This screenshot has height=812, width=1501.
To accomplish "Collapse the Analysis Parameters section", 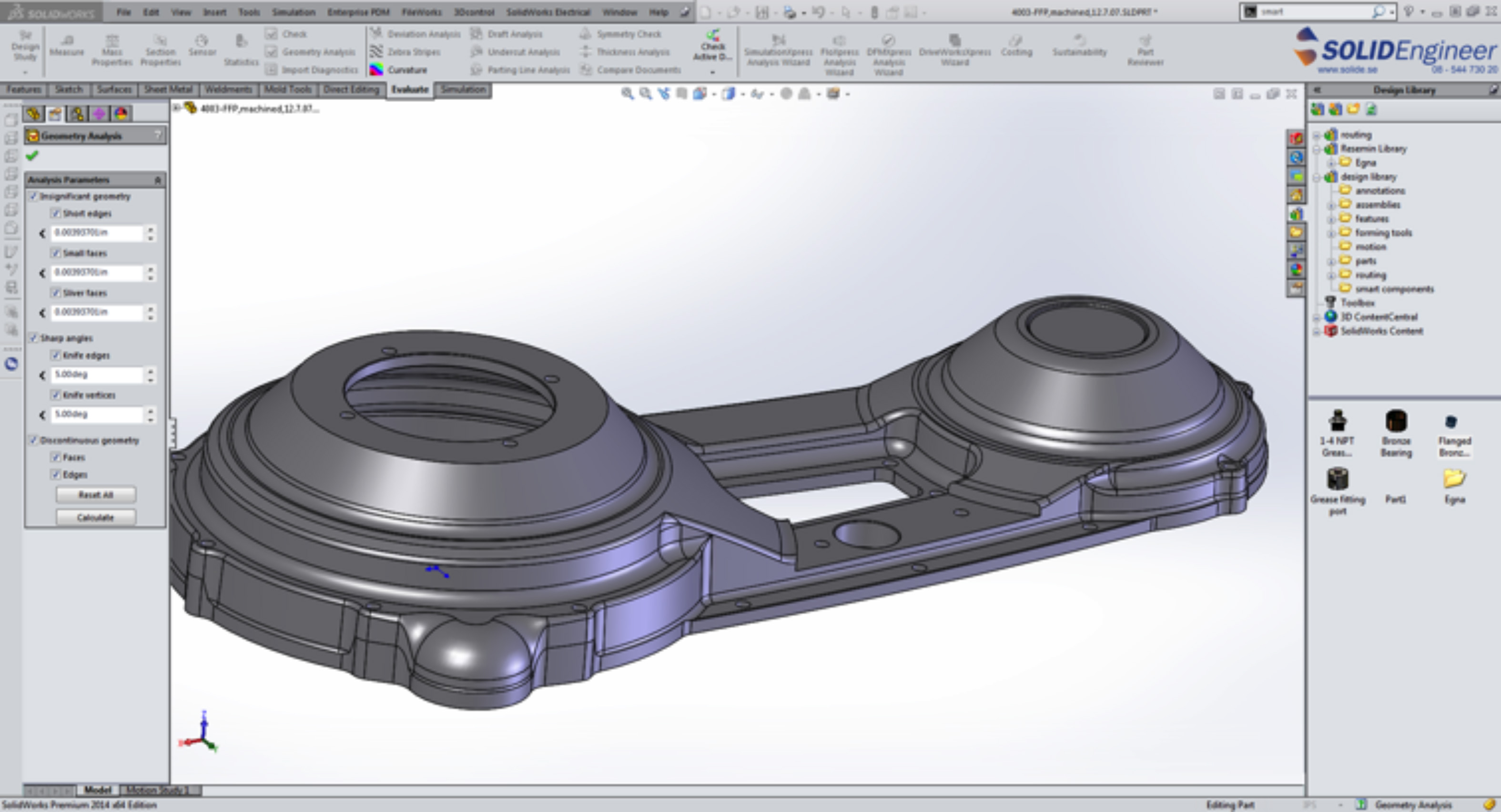I will pos(157,180).
